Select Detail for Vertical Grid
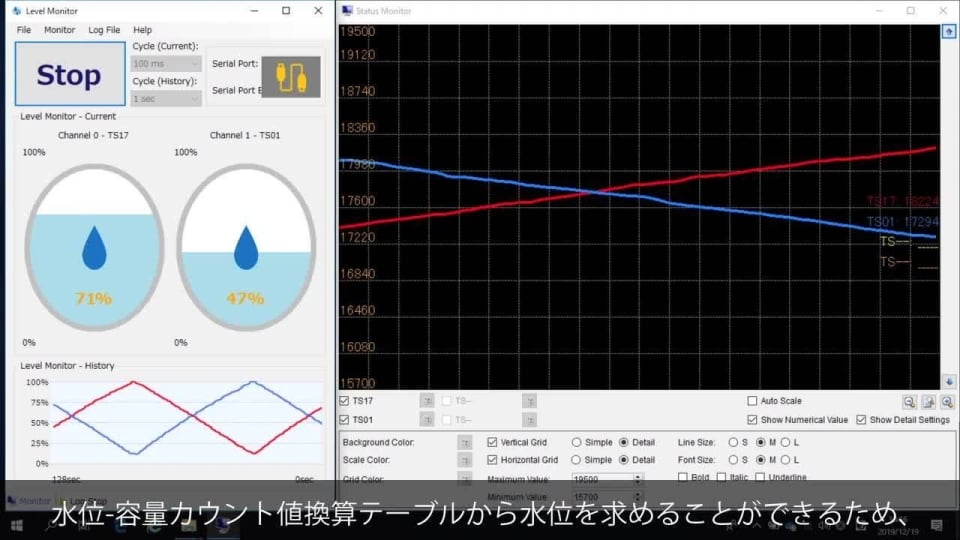 624,442
